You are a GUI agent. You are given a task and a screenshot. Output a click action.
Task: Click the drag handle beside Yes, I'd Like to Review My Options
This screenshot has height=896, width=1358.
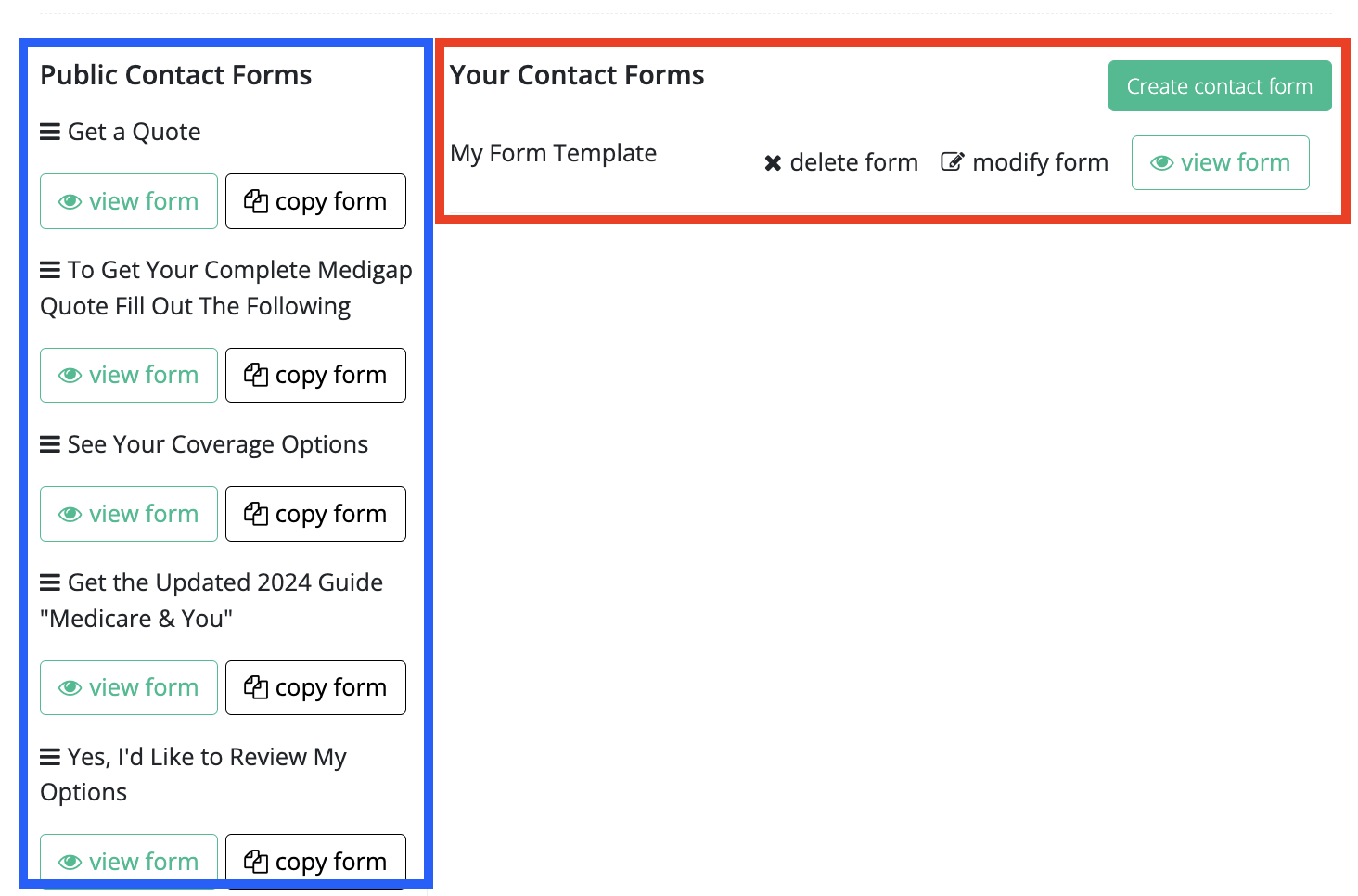click(x=50, y=756)
